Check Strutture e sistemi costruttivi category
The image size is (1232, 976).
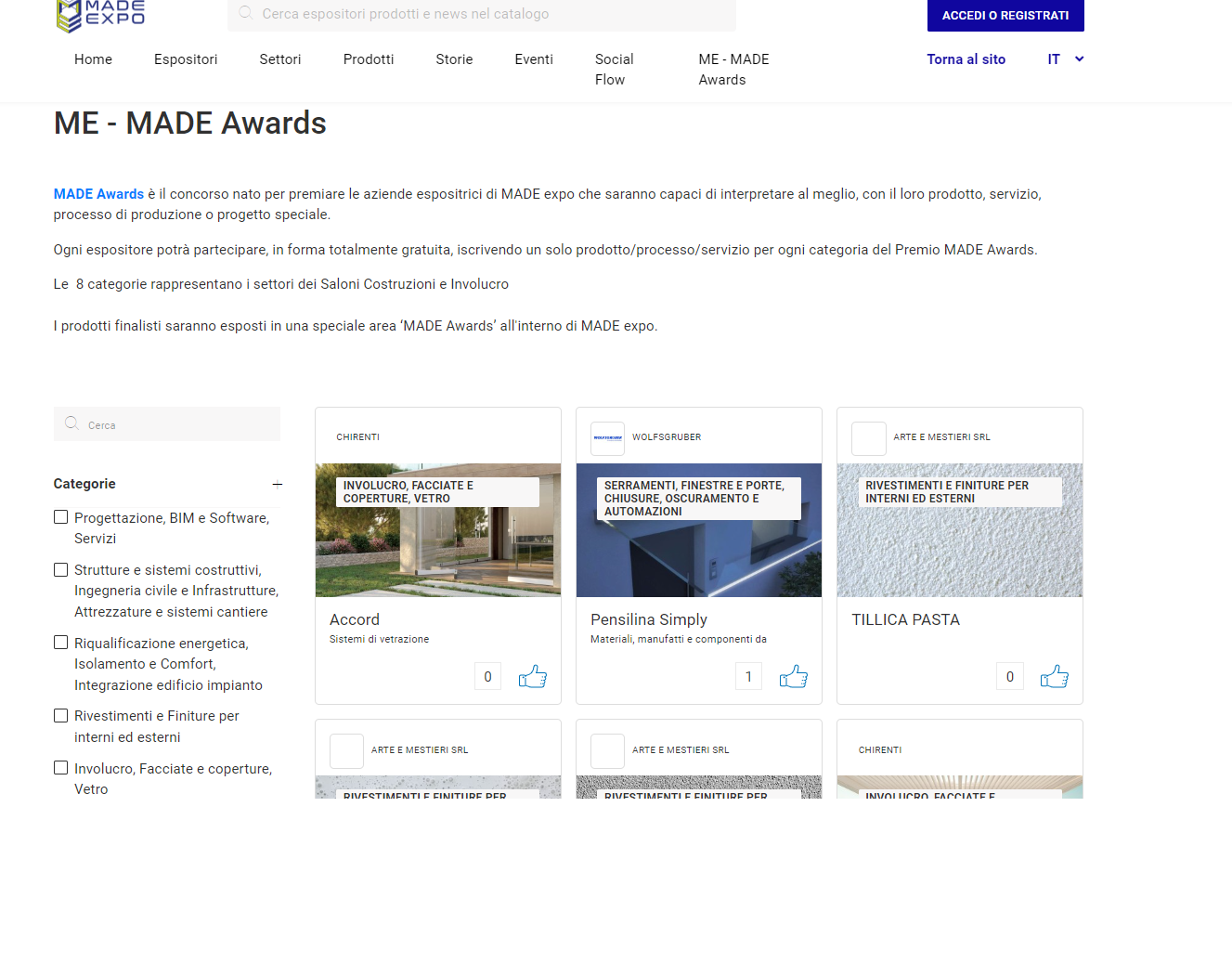61,569
